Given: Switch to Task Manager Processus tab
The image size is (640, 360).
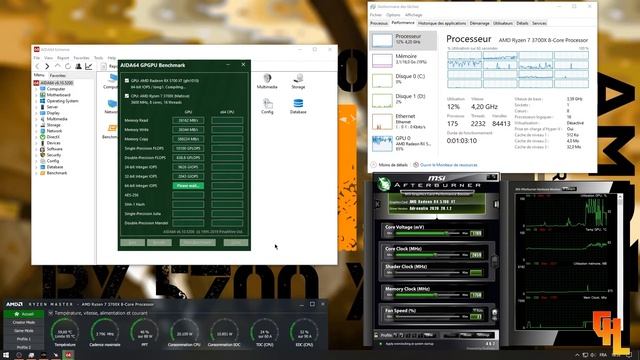Looking at the screenshot, I should click(x=379, y=23).
